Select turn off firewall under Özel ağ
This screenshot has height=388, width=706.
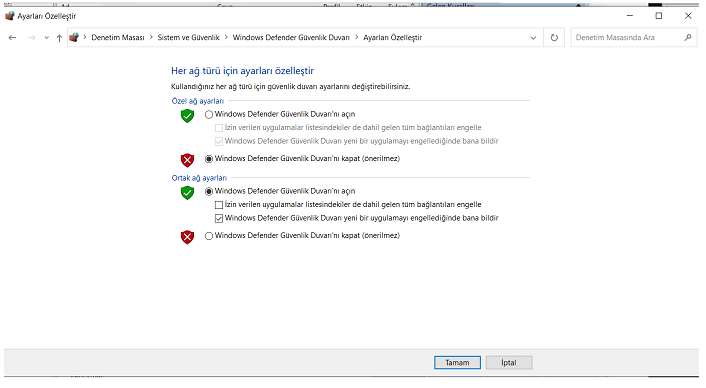click(209, 159)
